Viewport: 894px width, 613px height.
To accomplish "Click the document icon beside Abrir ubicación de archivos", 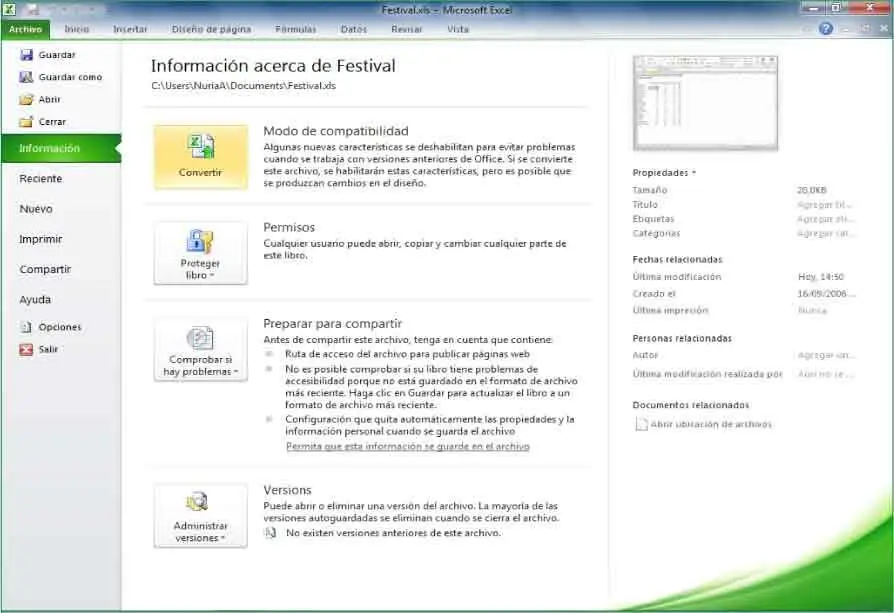I will (x=641, y=424).
